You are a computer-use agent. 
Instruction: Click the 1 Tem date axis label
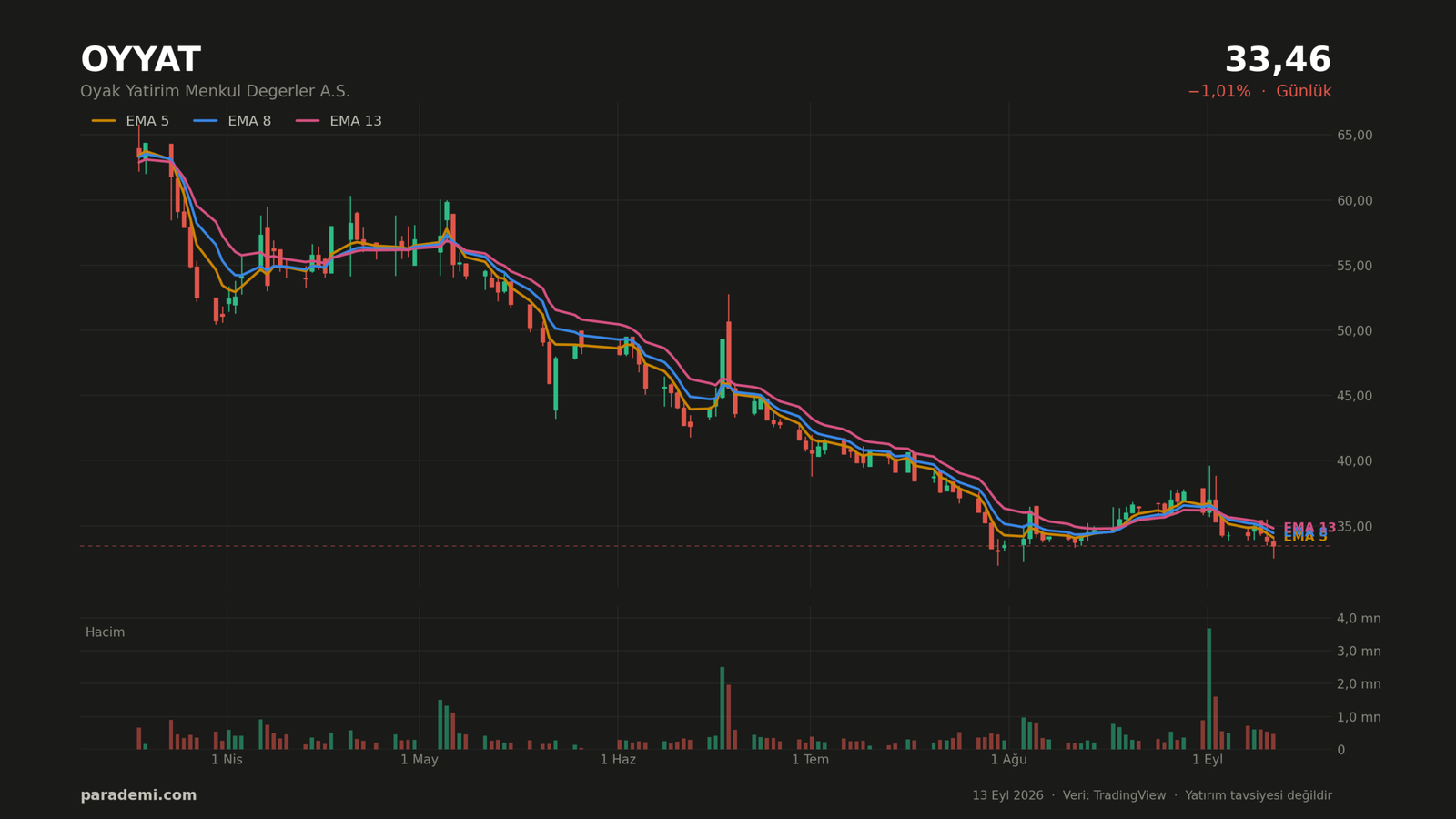[x=810, y=760]
